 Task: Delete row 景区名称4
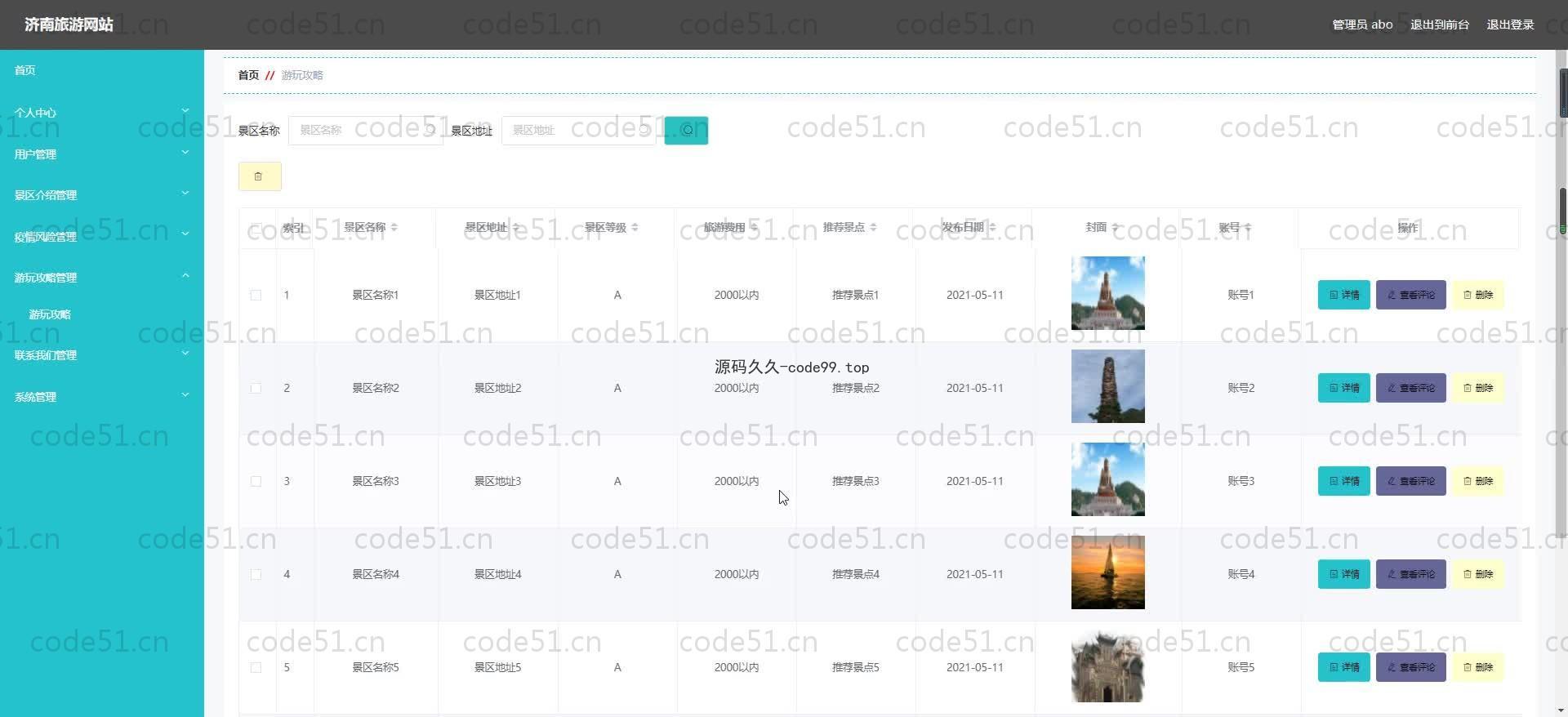point(1477,574)
